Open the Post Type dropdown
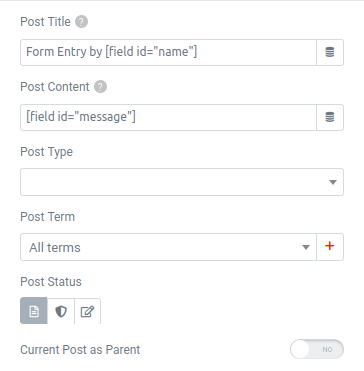The image size is (364, 371). (182, 182)
